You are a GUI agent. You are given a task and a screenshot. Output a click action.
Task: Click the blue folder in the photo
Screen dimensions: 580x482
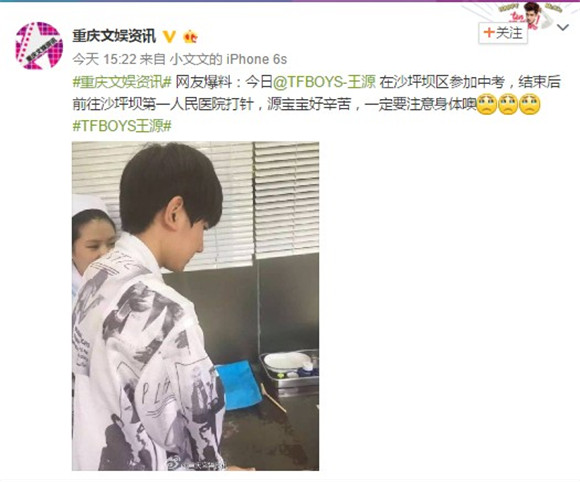239,385
